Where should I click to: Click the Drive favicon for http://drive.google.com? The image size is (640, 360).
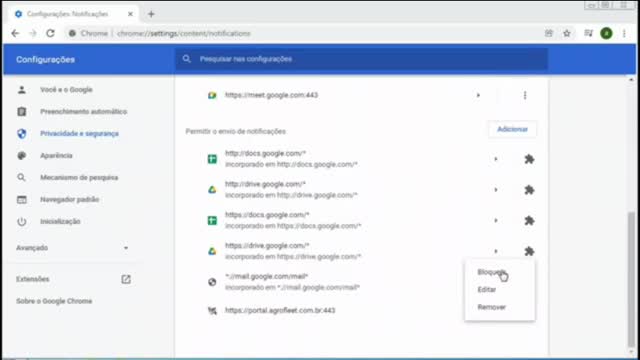tap(212, 190)
